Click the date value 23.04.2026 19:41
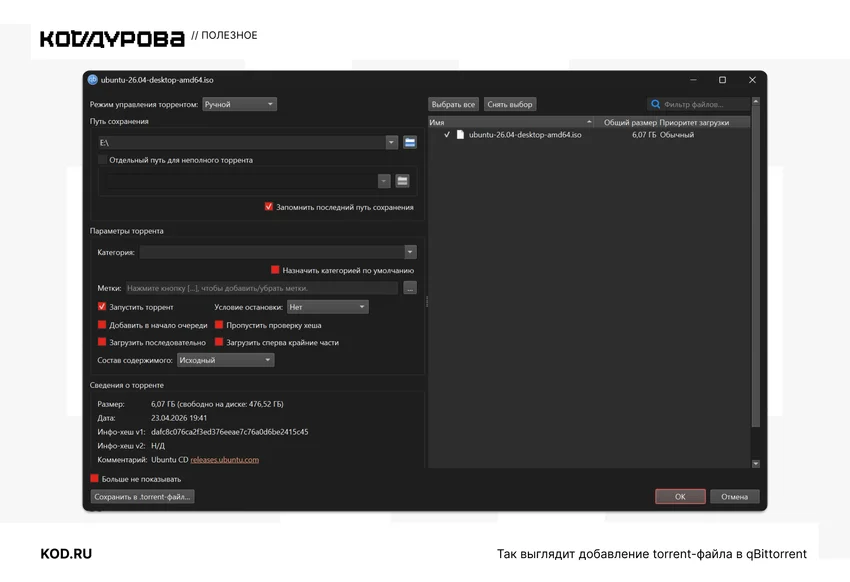 [179, 418]
